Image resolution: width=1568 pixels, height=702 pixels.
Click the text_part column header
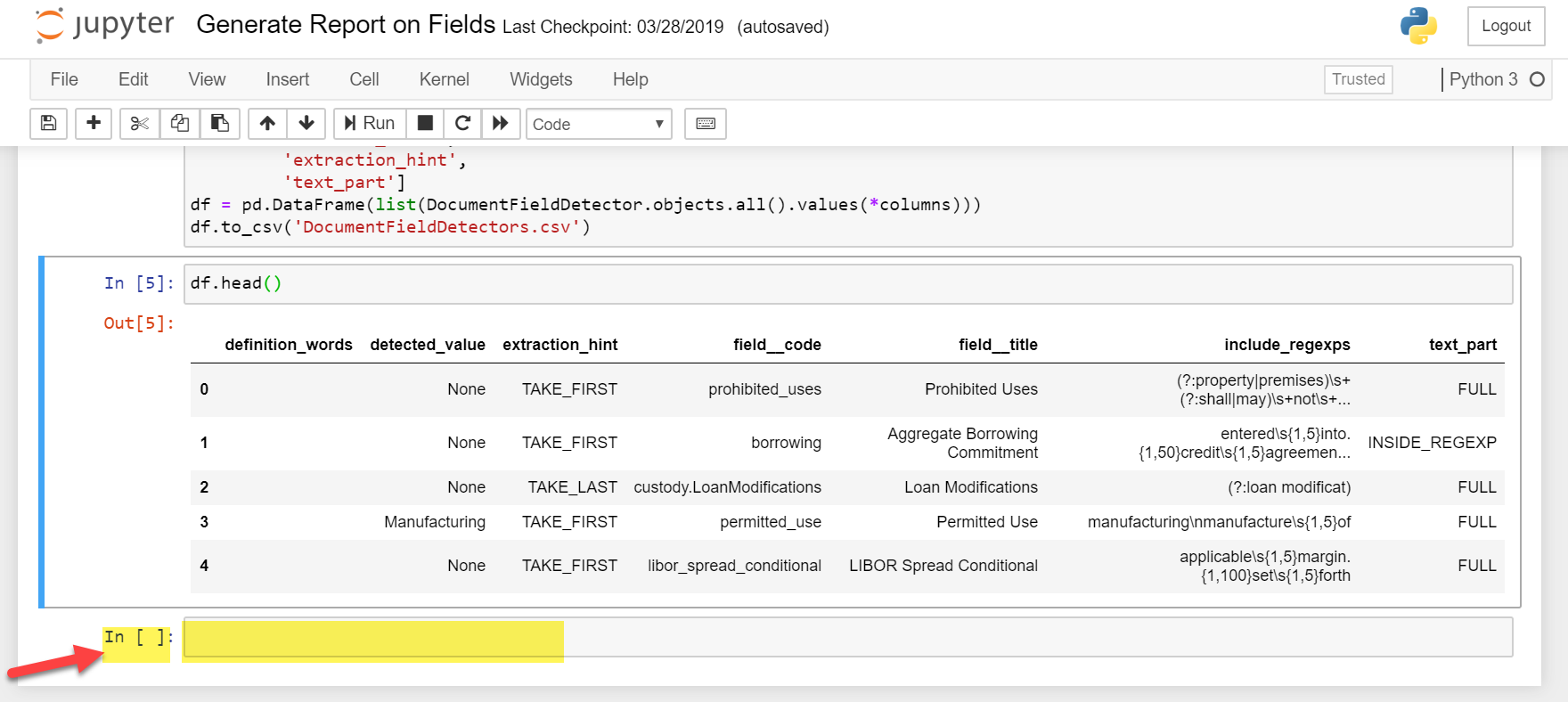1463,345
